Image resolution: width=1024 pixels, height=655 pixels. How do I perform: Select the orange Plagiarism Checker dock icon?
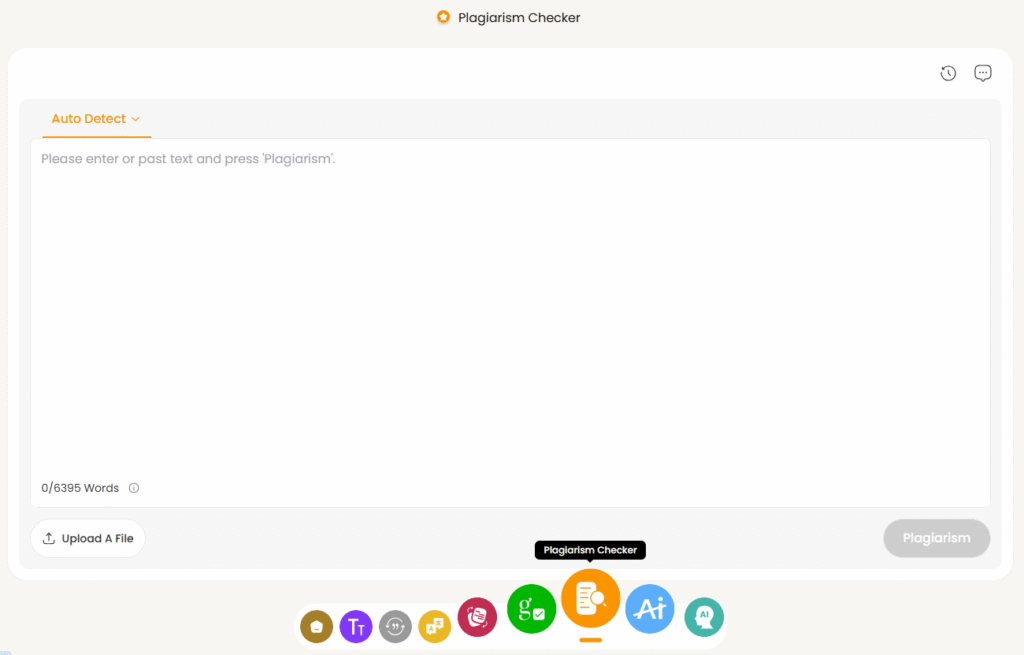(590, 598)
